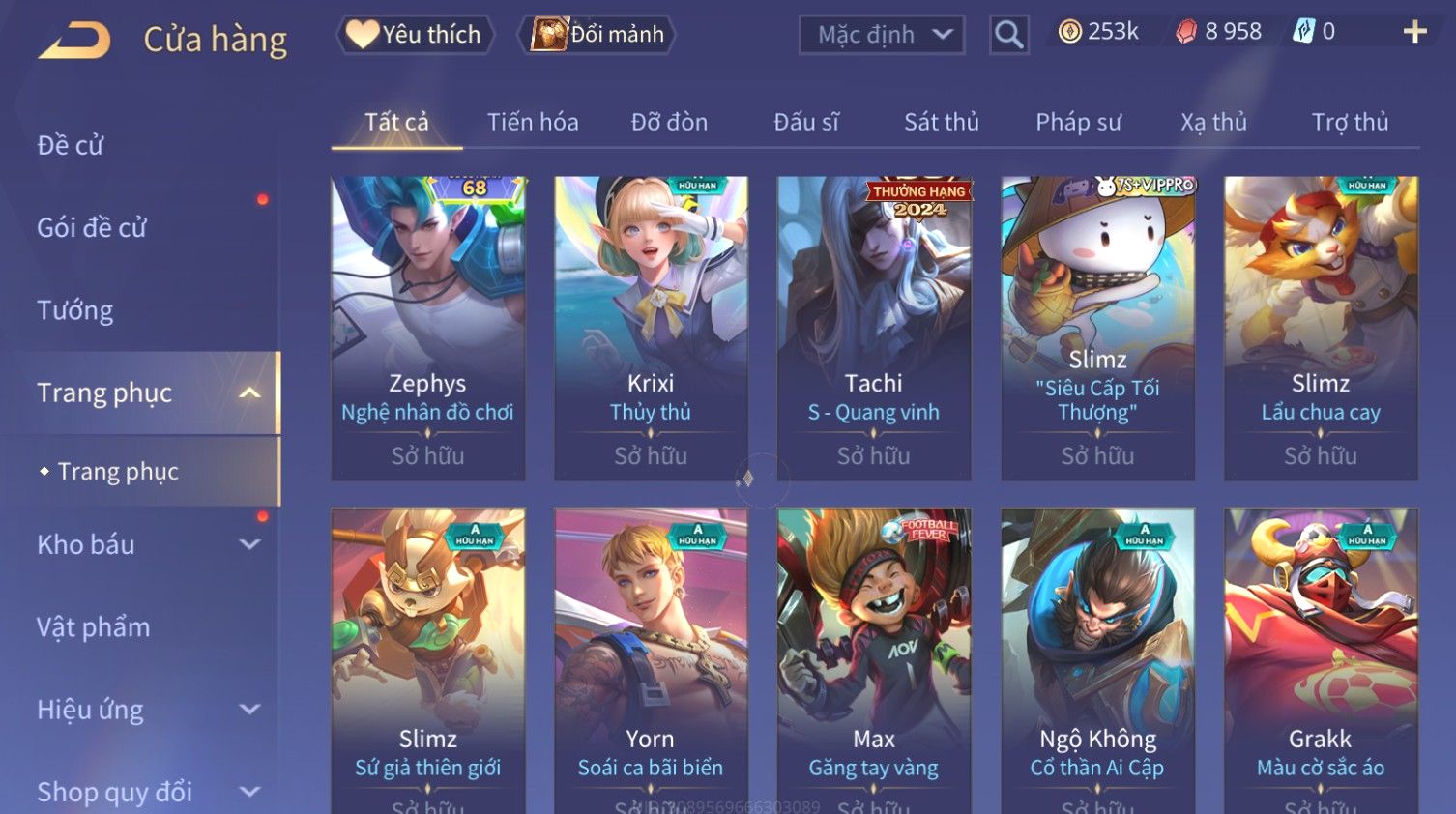Open Gói đề cử in sidebar

pos(92,227)
